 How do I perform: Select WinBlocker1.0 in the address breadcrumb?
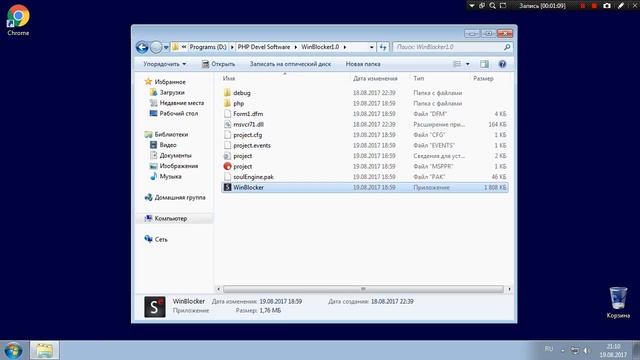tap(320, 47)
